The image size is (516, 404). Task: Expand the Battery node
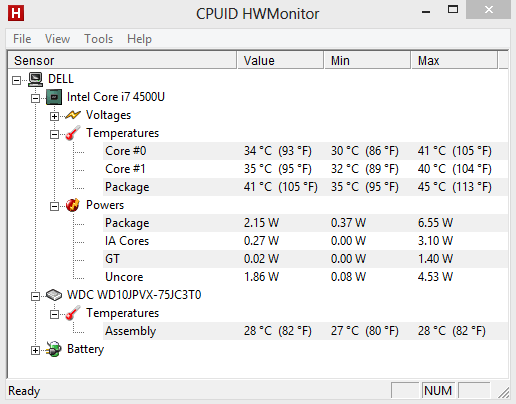click(x=35, y=350)
